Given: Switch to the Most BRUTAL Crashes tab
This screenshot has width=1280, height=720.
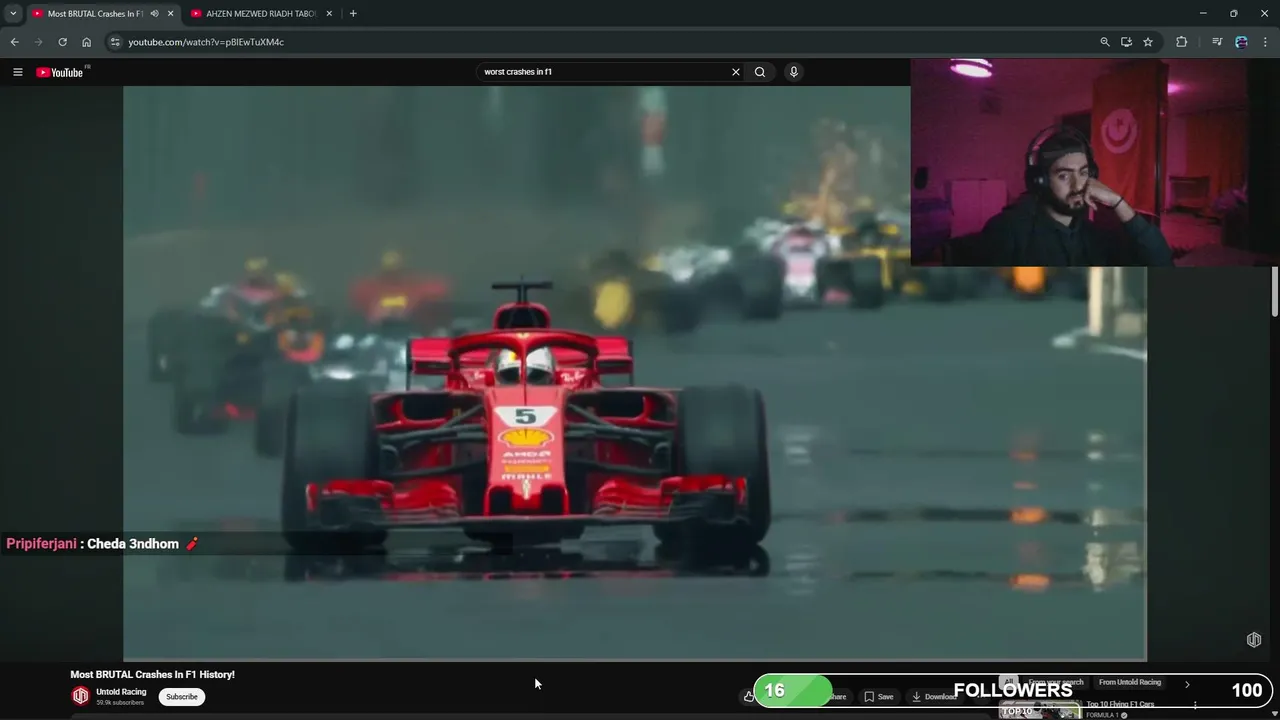Looking at the screenshot, I should [95, 13].
